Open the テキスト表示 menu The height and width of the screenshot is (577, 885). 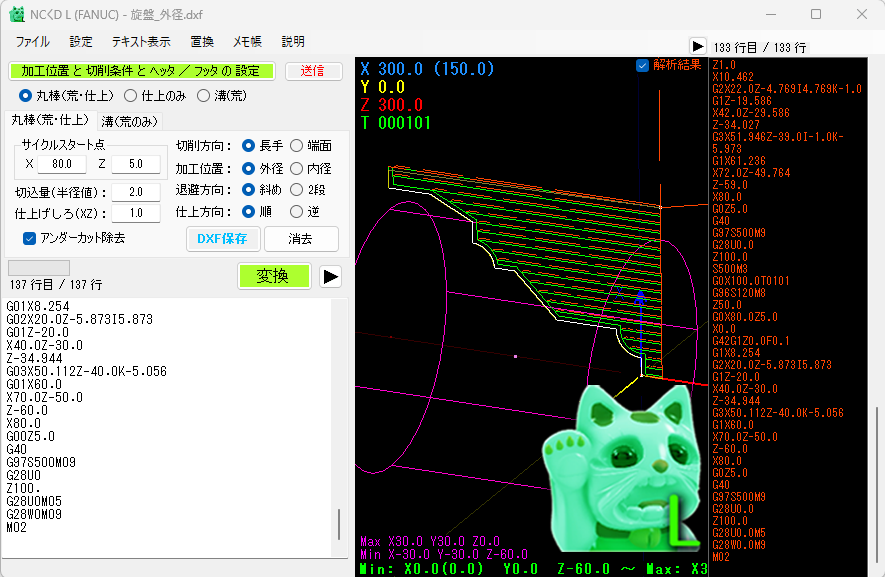(x=140, y=42)
